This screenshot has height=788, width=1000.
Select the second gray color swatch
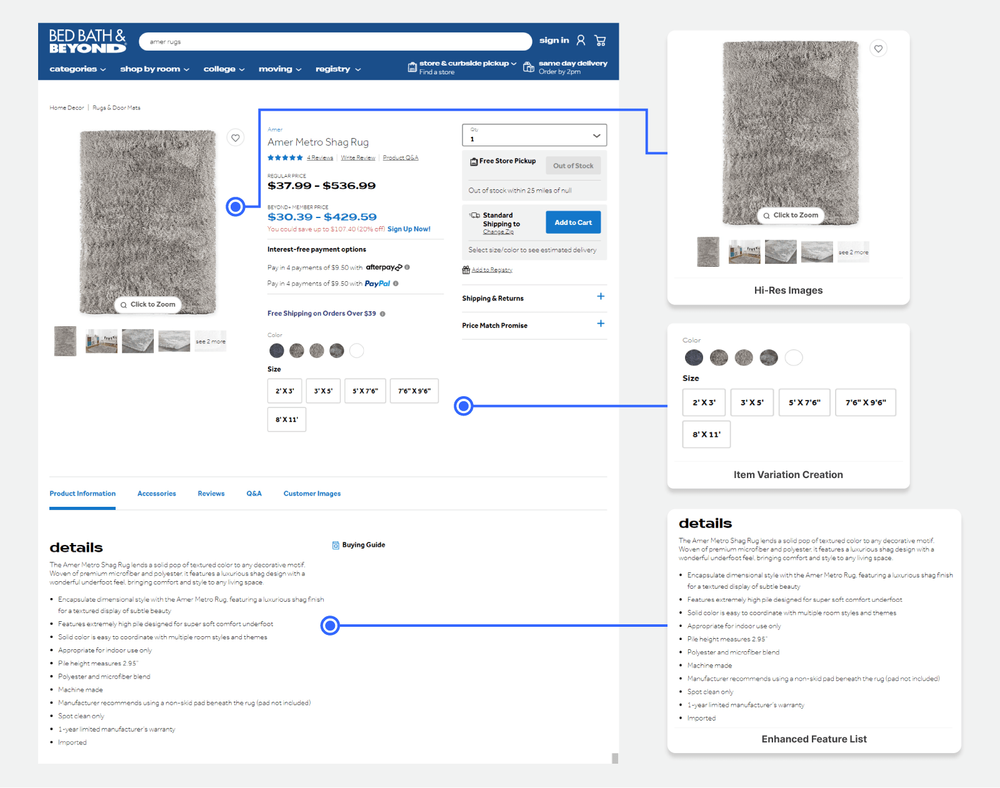316,351
